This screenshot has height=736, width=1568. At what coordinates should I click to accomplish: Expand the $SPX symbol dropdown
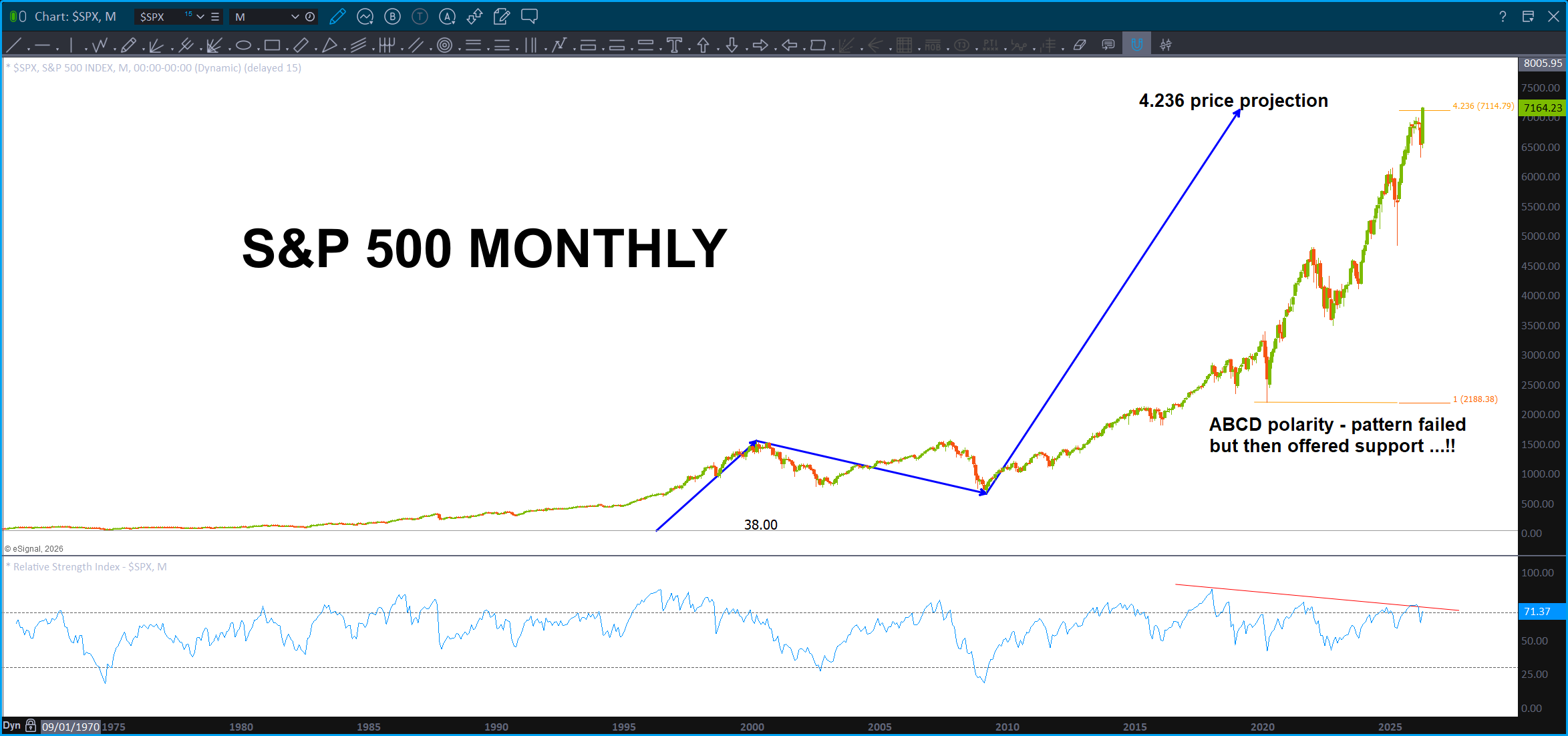pos(200,17)
